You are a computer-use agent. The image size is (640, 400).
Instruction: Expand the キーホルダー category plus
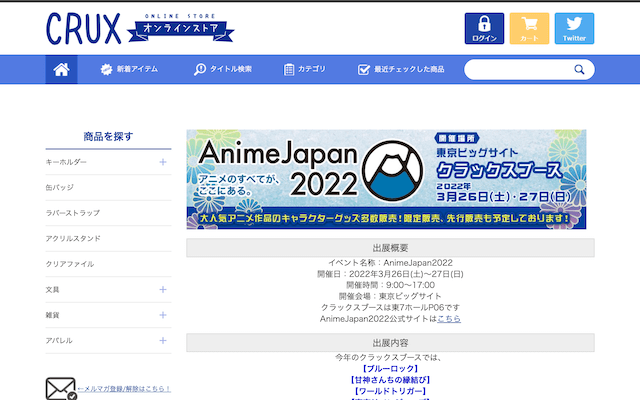coord(162,162)
